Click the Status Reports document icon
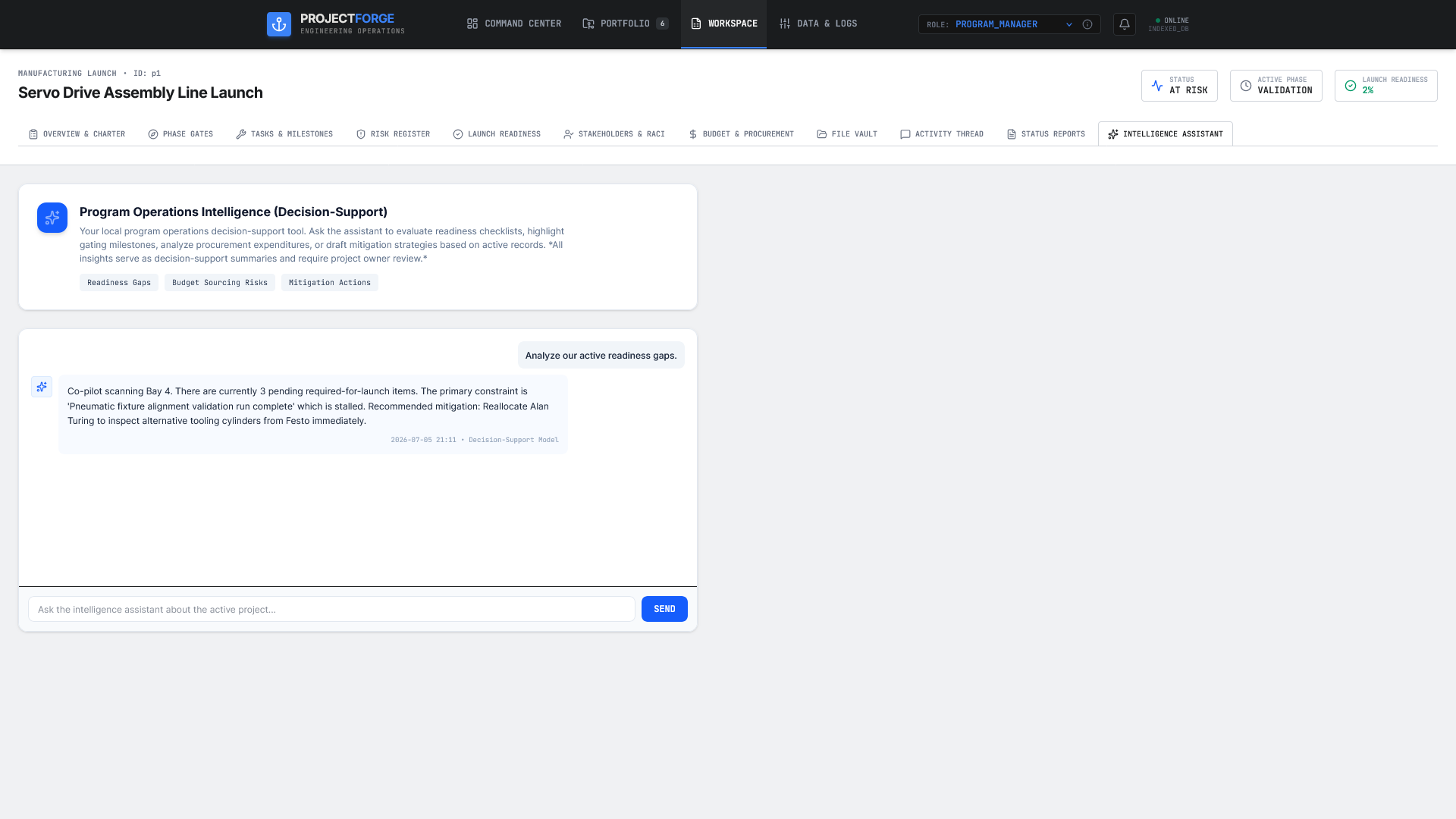 (x=1012, y=134)
